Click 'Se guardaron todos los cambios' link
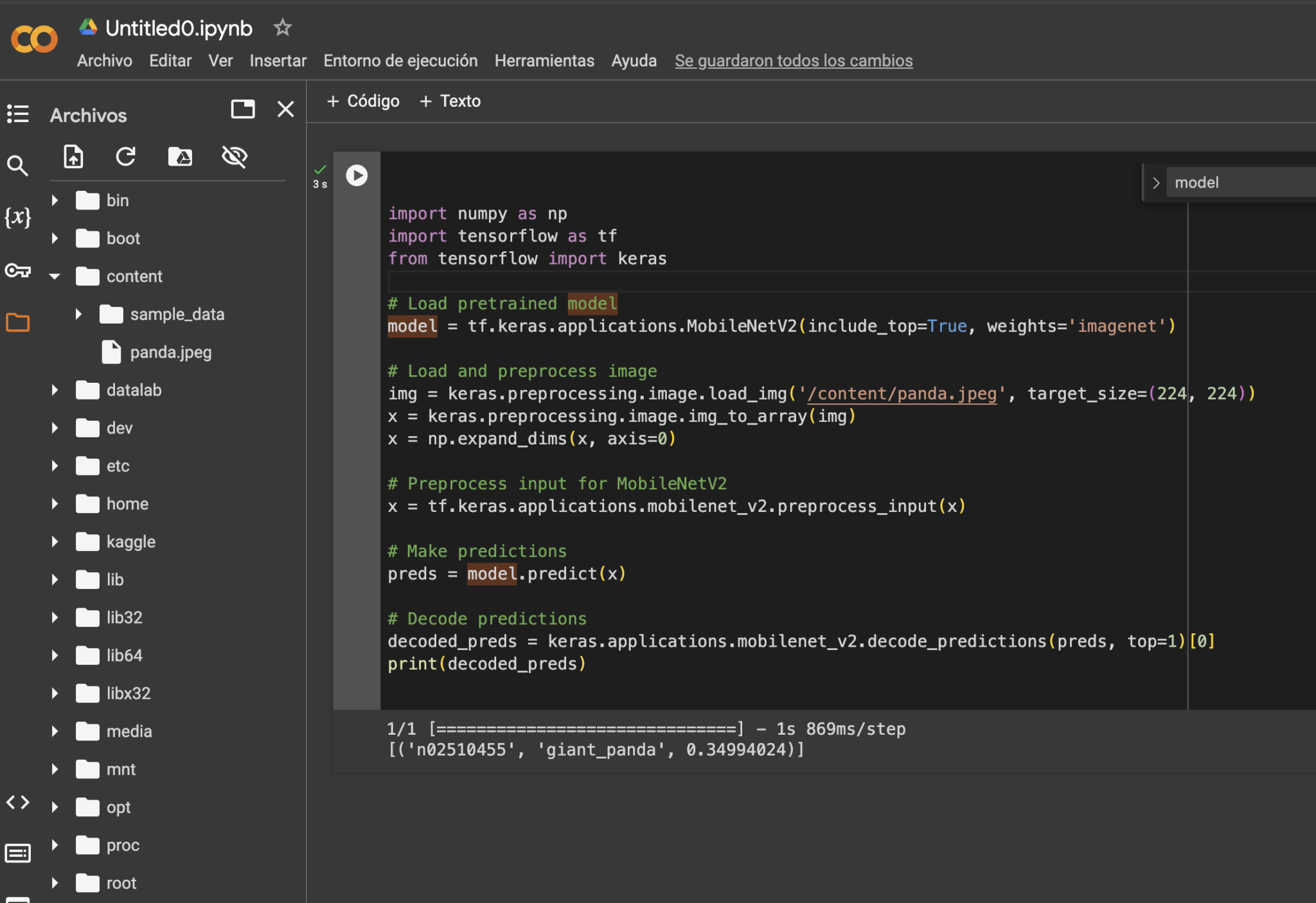1316x903 pixels. click(794, 61)
